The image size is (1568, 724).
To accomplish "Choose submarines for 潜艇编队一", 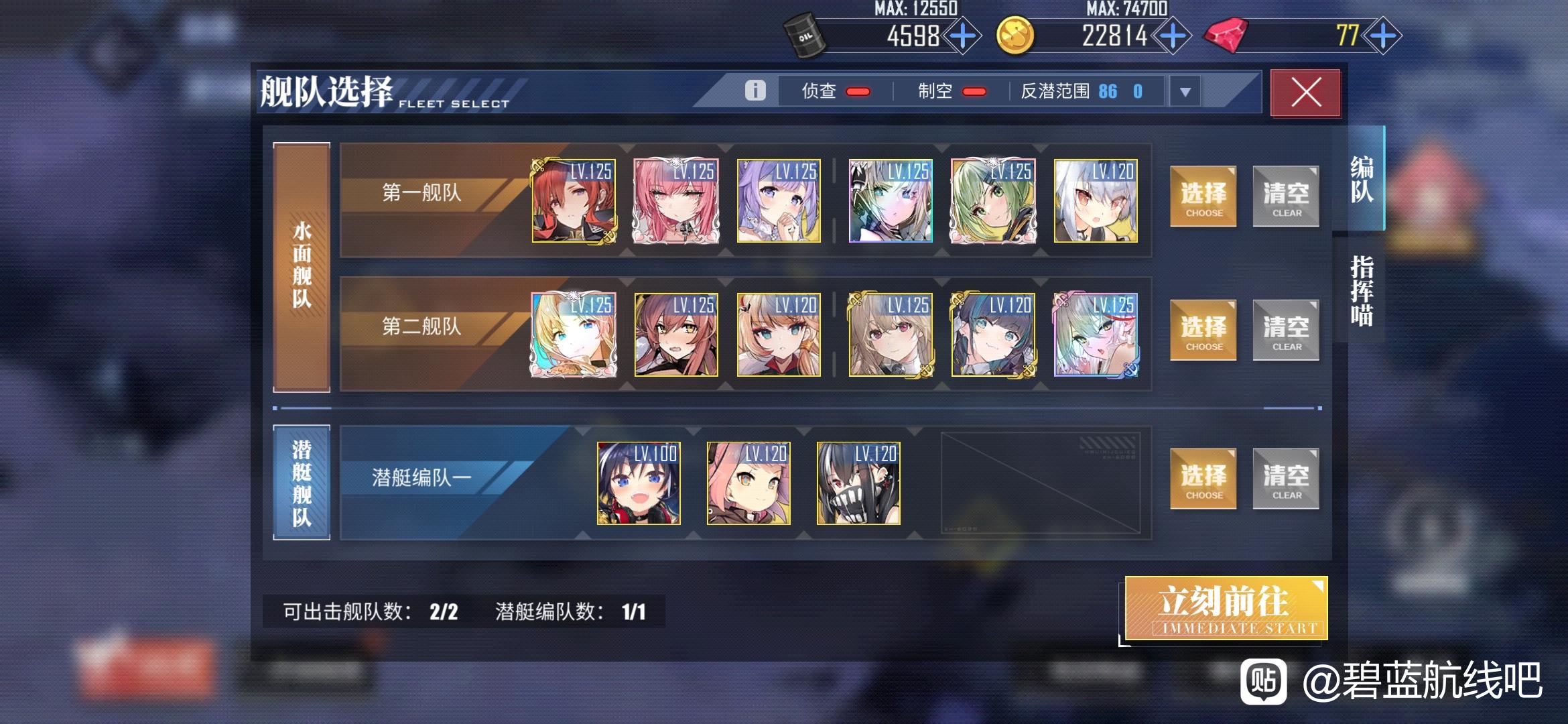I will click(1203, 479).
